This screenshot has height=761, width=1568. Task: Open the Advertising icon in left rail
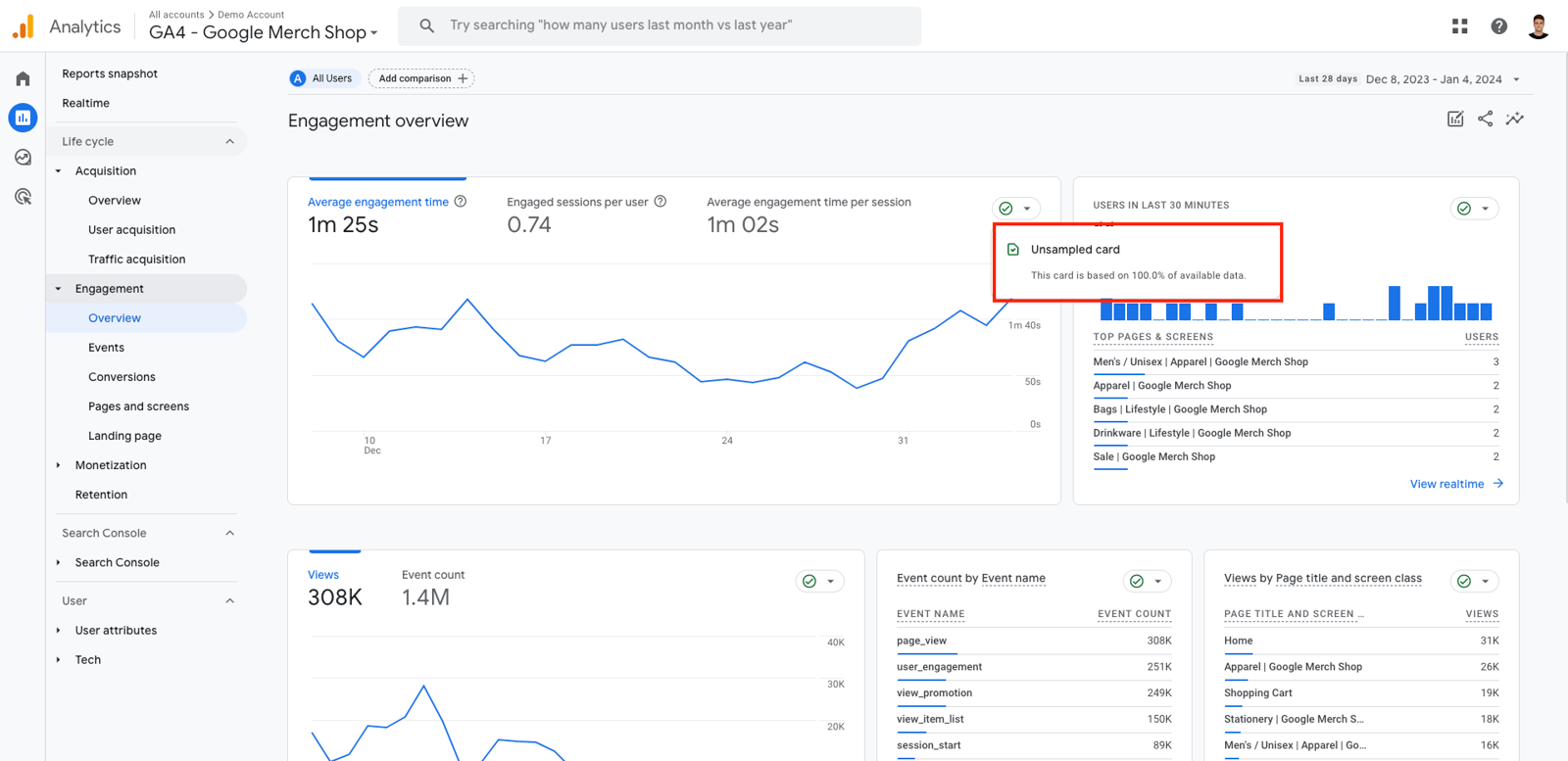click(23, 197)
